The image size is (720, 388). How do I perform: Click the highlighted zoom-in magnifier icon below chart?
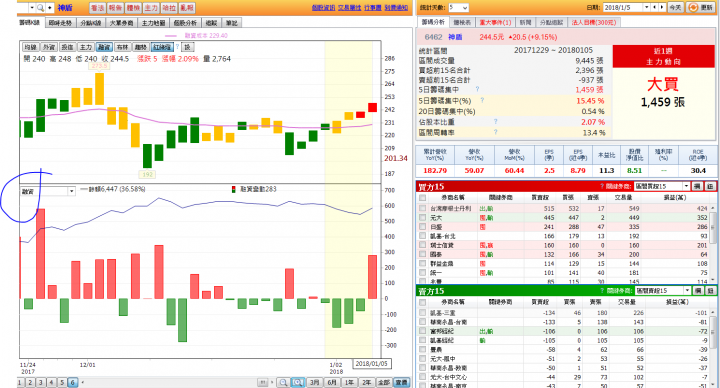298,382
